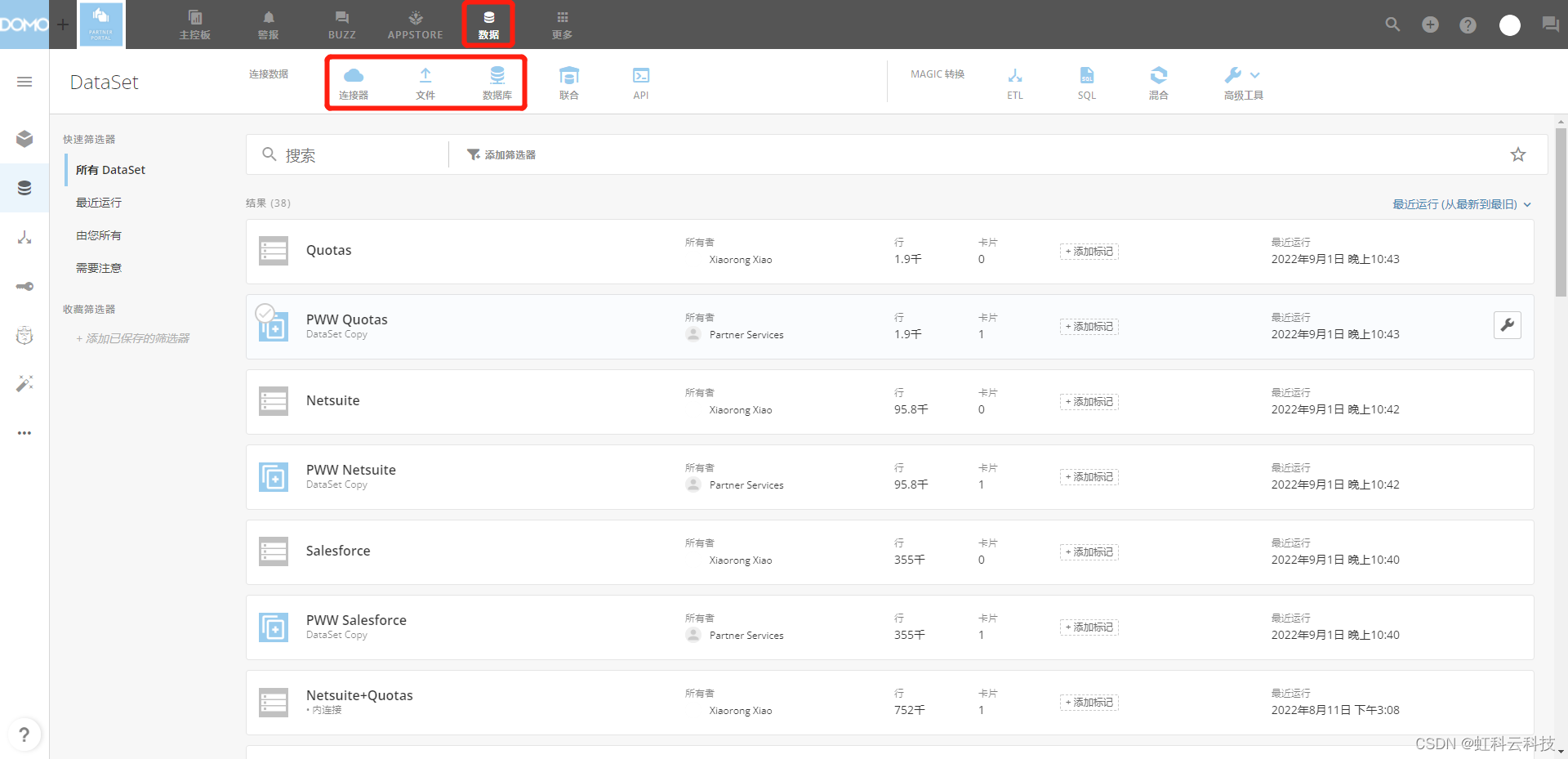Open the robot icon in the left sidebar
Screen dimensions: 1568x759
point(24,335)
